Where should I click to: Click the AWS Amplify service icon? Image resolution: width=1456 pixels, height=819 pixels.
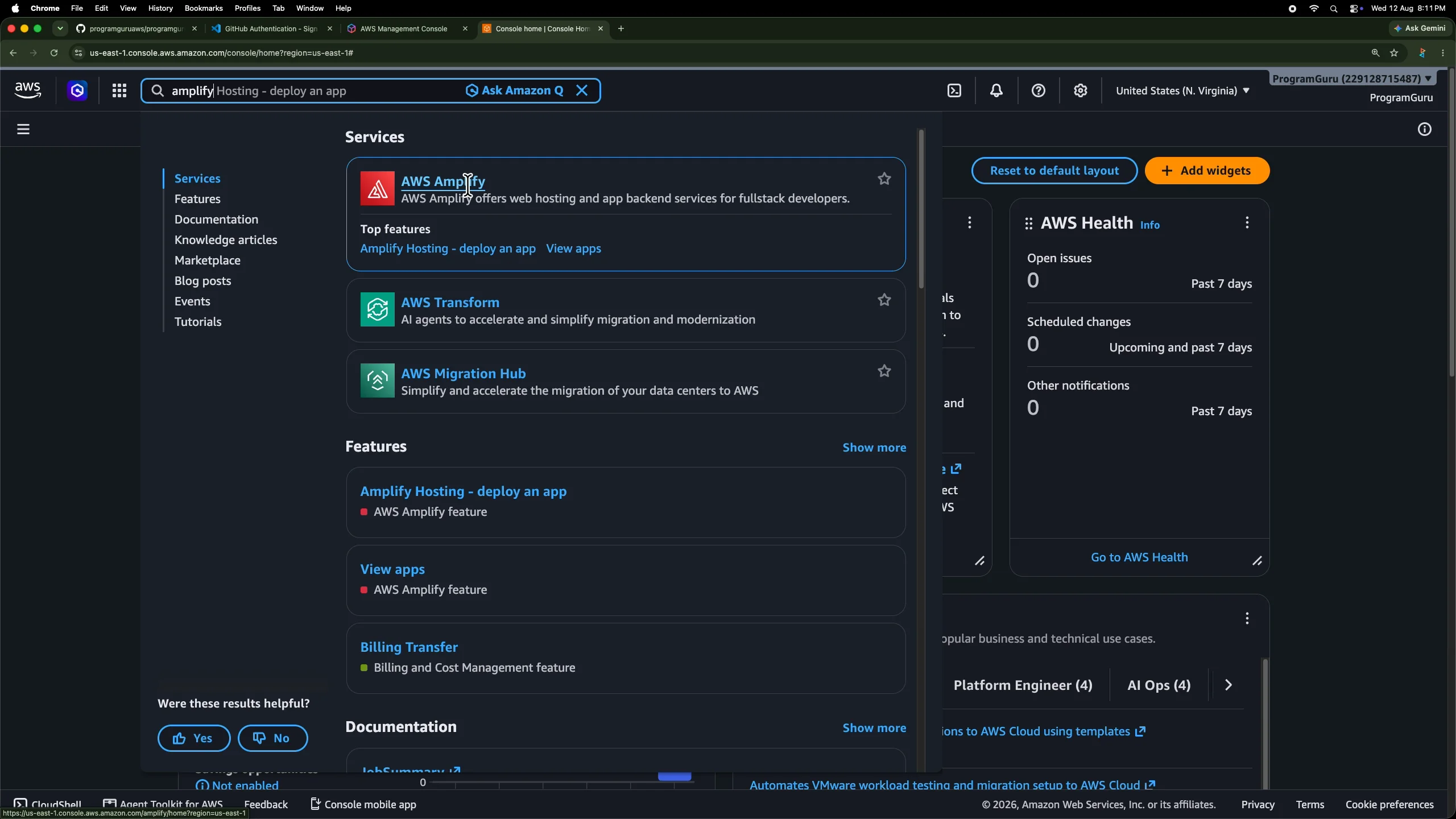click(378, 188)
